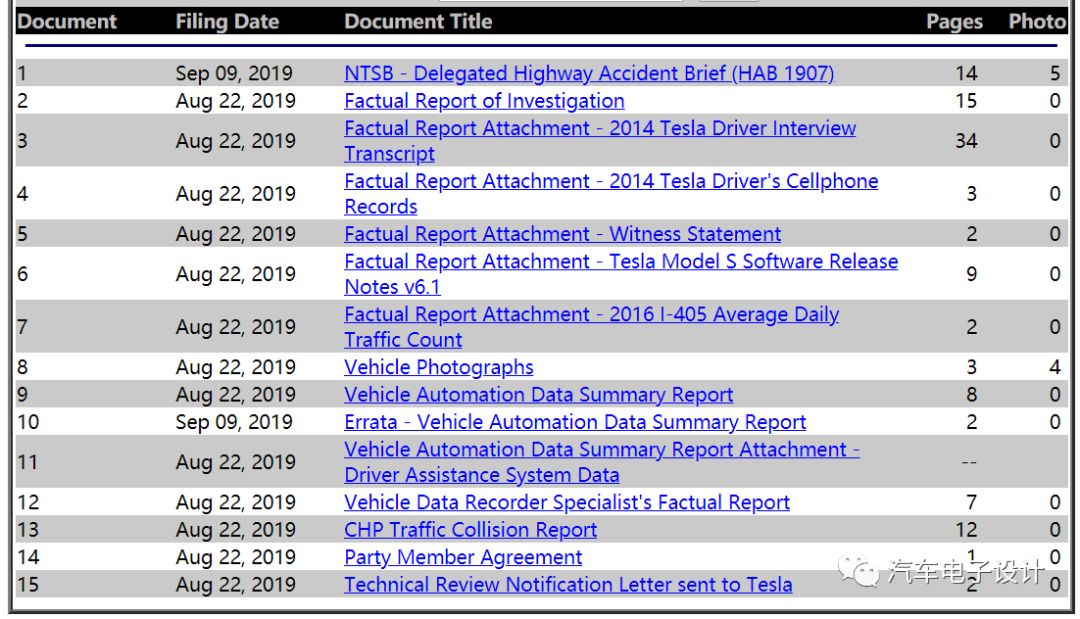Select filing date of document 13
The width and height of the screenshot is (1080, 619).
point(236,529)
